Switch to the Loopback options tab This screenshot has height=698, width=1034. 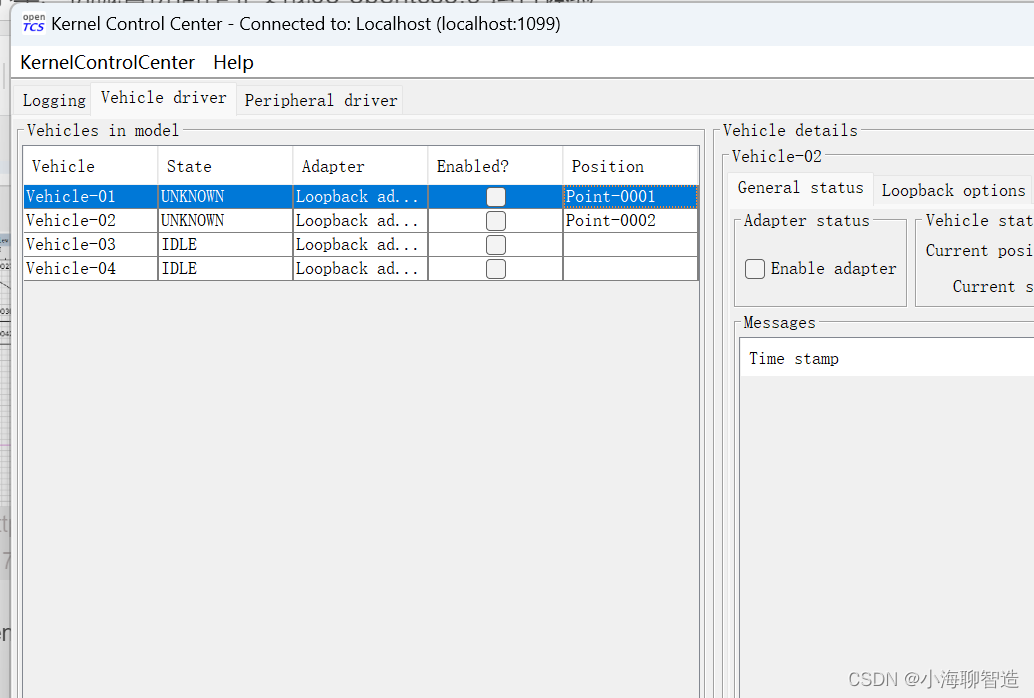953,191
